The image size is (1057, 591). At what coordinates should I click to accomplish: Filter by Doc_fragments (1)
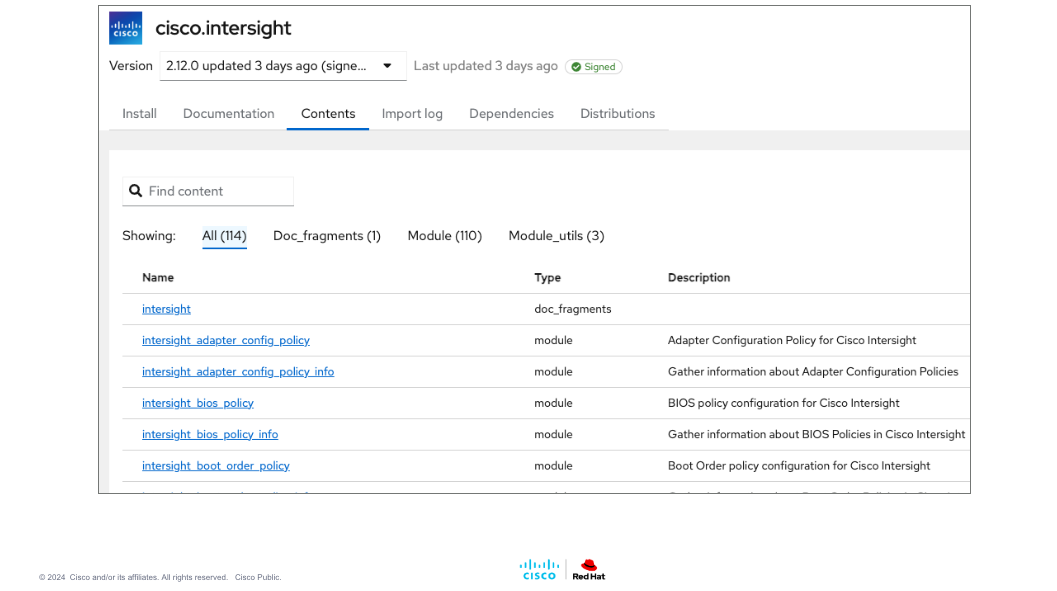327,236
